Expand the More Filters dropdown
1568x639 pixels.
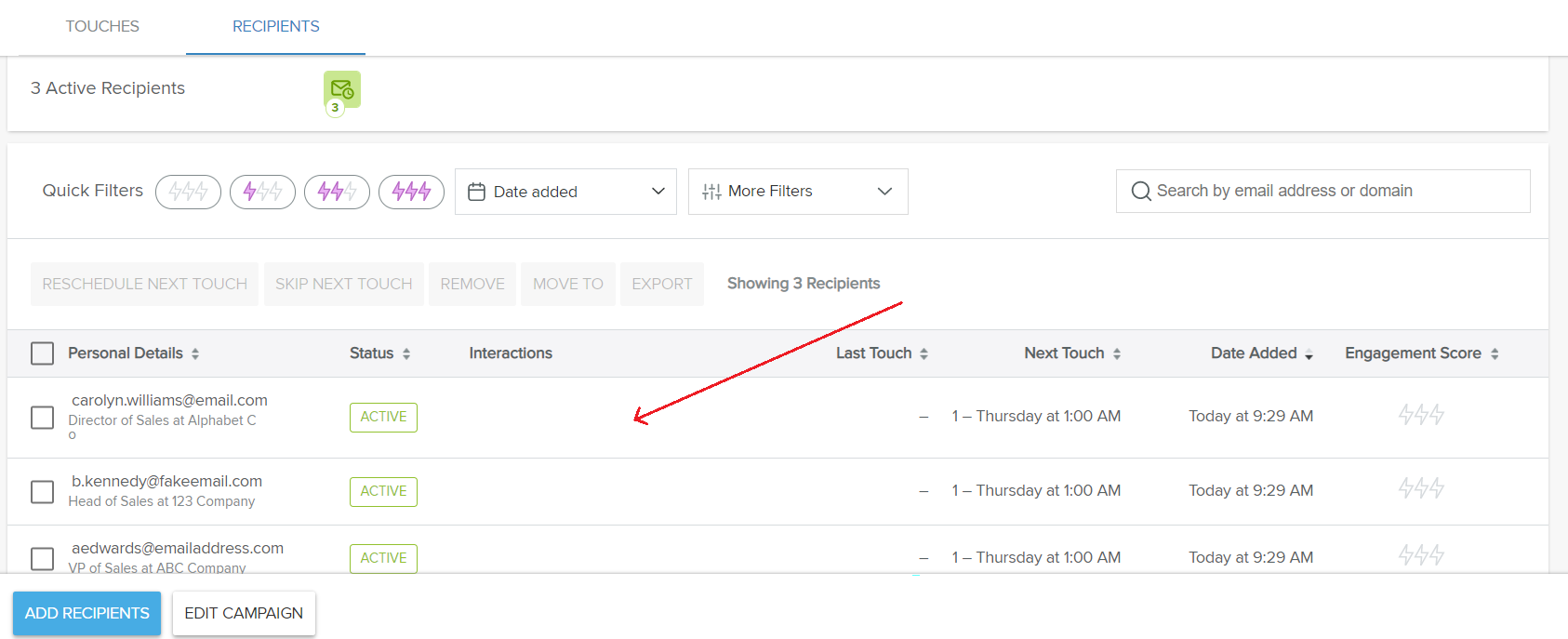798,192
